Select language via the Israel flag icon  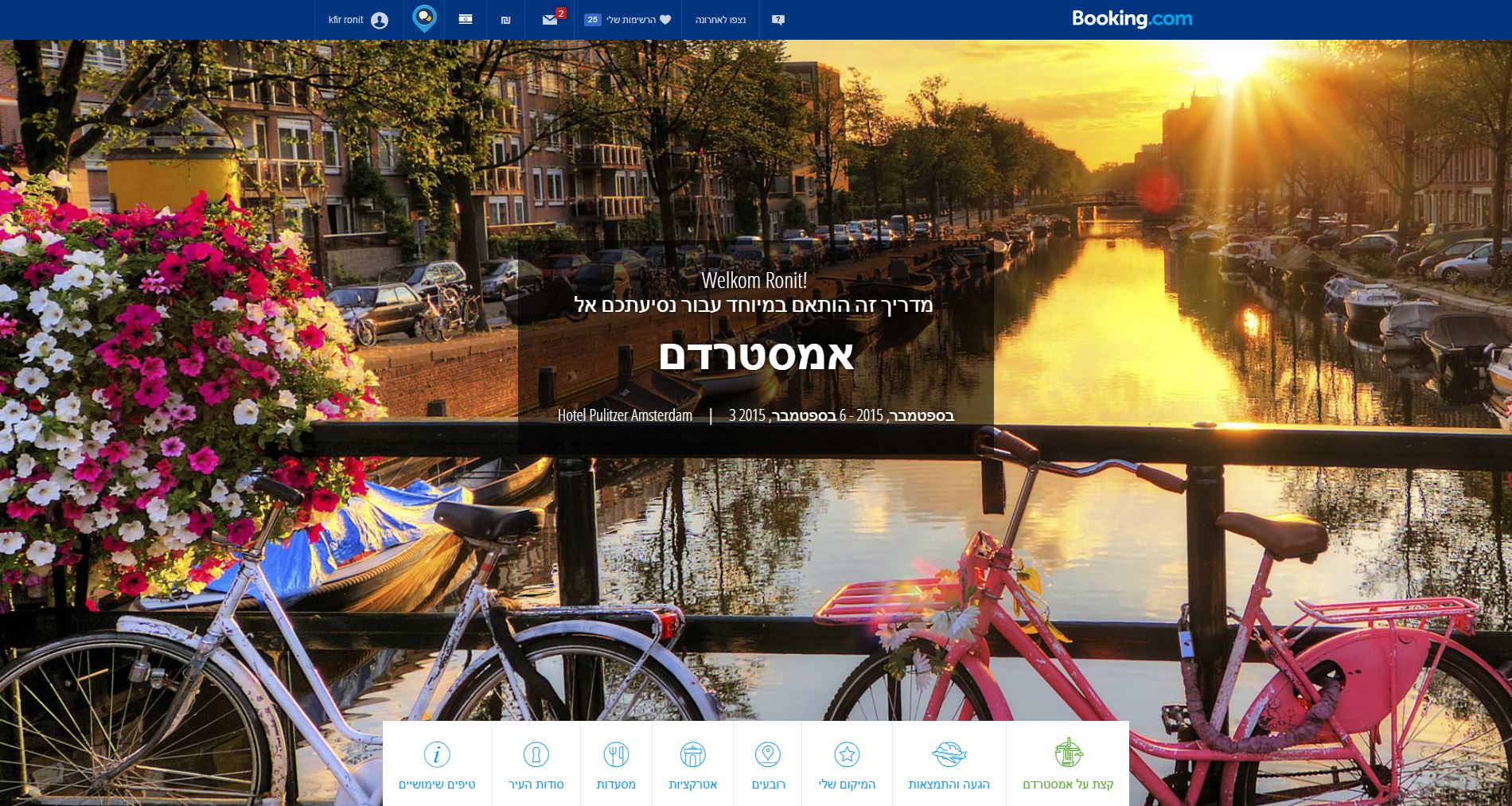466,19
